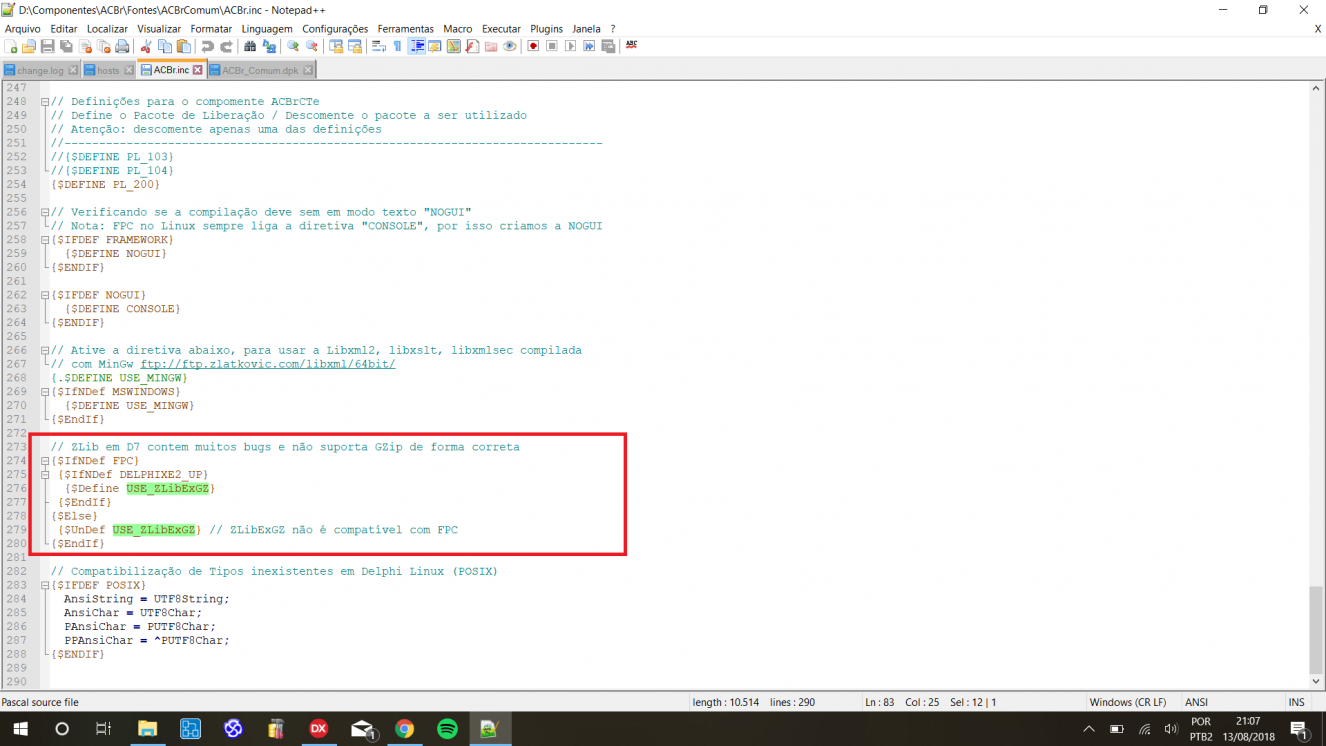The height and width of the screenshot is (746, 1326).
Task: Save the recorded macro toolbar icon
Action: [608, 46]
